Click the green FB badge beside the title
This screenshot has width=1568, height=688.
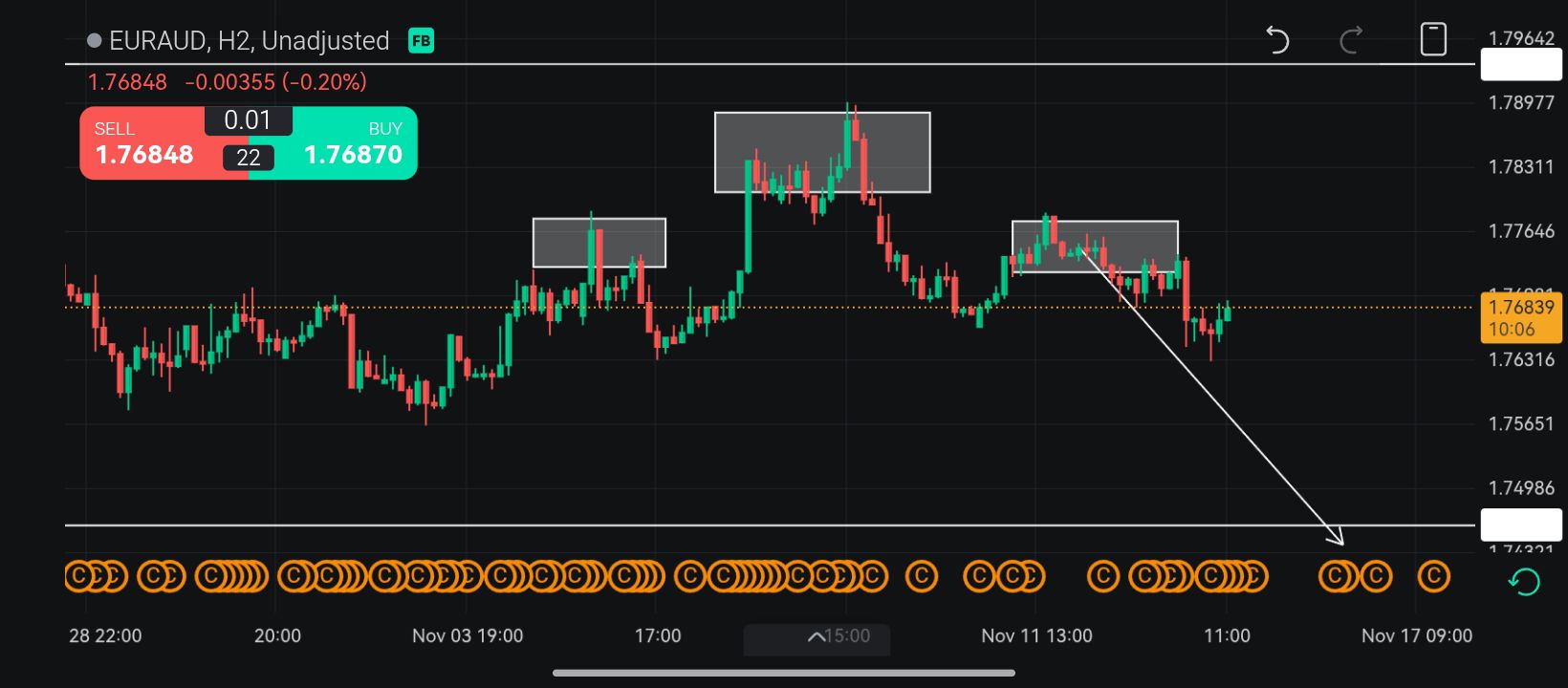pyautogui.click(x=421, y=40)
